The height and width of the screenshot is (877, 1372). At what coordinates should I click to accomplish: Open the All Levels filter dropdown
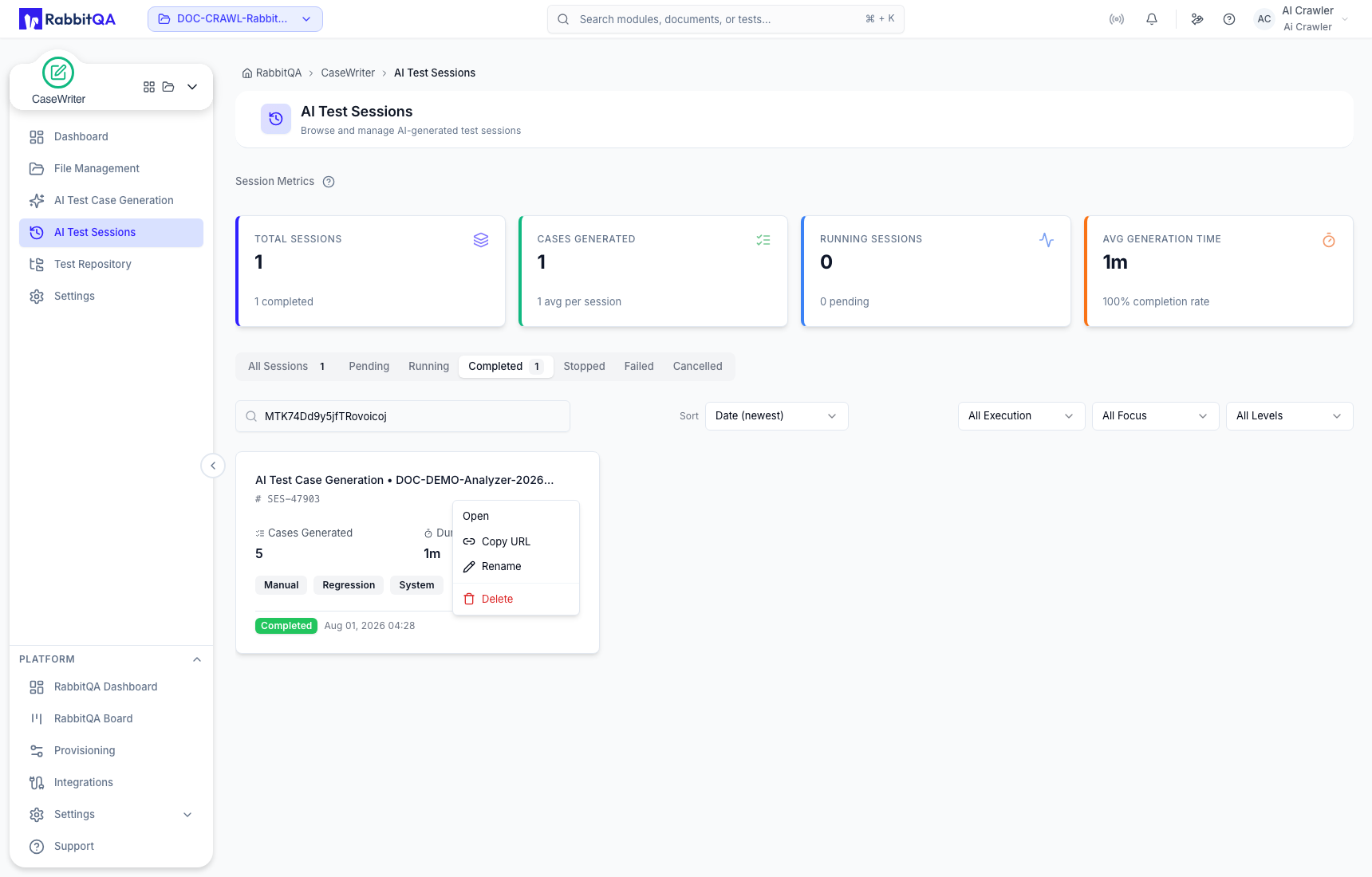tap(1289, 416)
